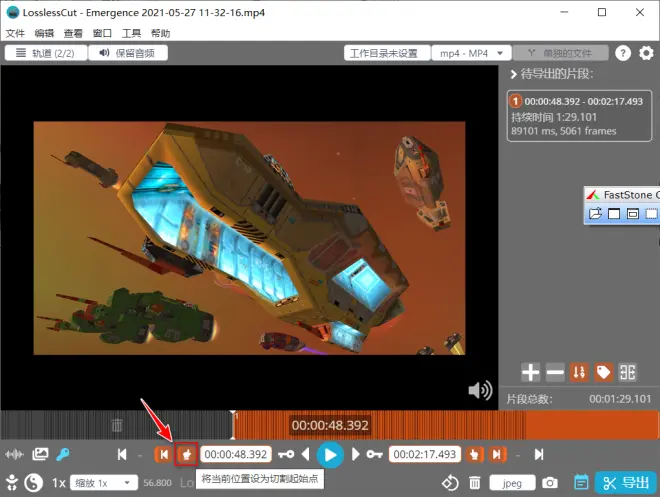Delete the source file via trash icon
Screen dimensions: 660x497
(475, 483)
